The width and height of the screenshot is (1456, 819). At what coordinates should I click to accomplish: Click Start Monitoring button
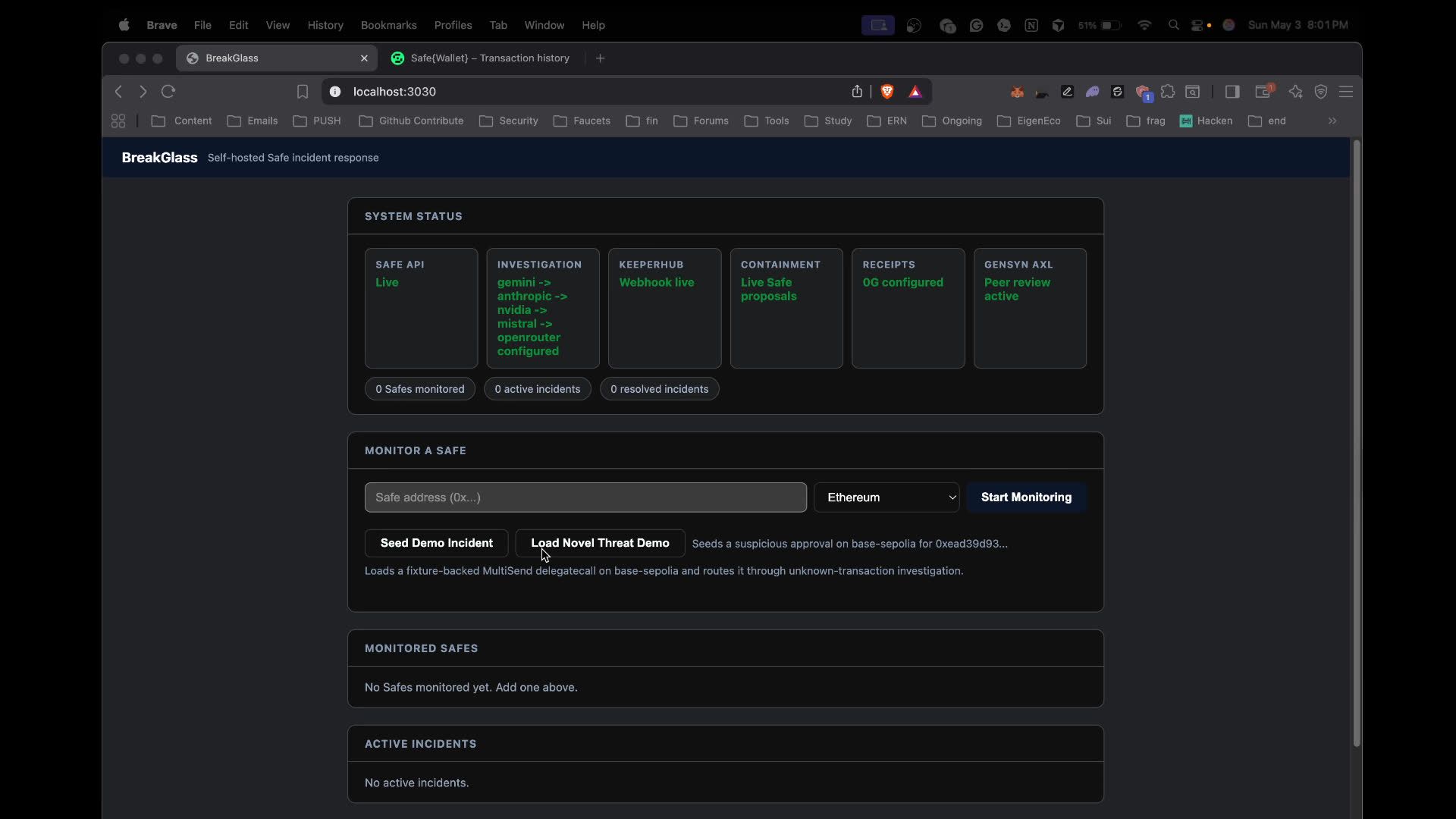point(1026,497)
